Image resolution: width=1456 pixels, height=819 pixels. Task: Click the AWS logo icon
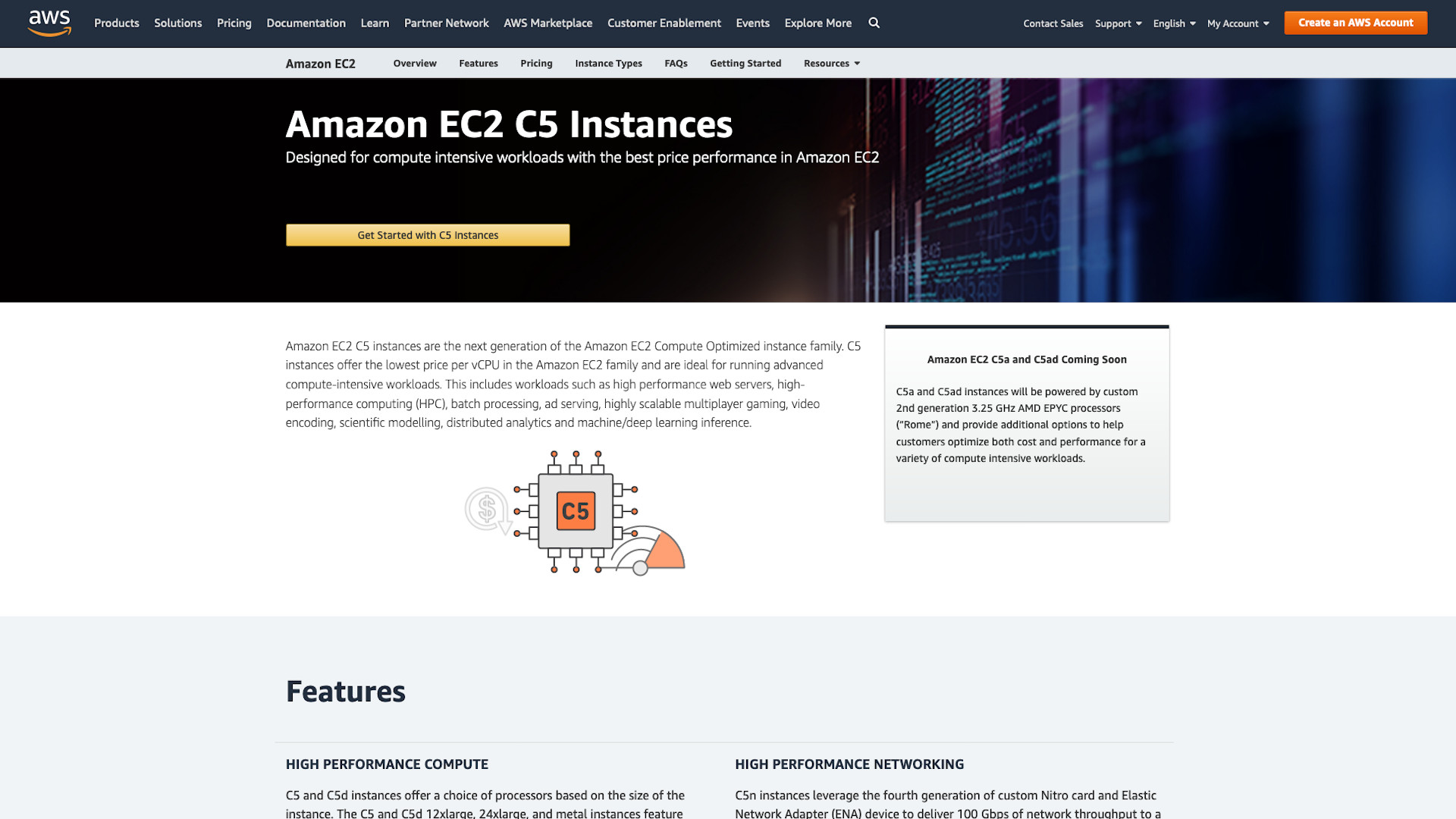pyautogui.click(x=49, y=23)
